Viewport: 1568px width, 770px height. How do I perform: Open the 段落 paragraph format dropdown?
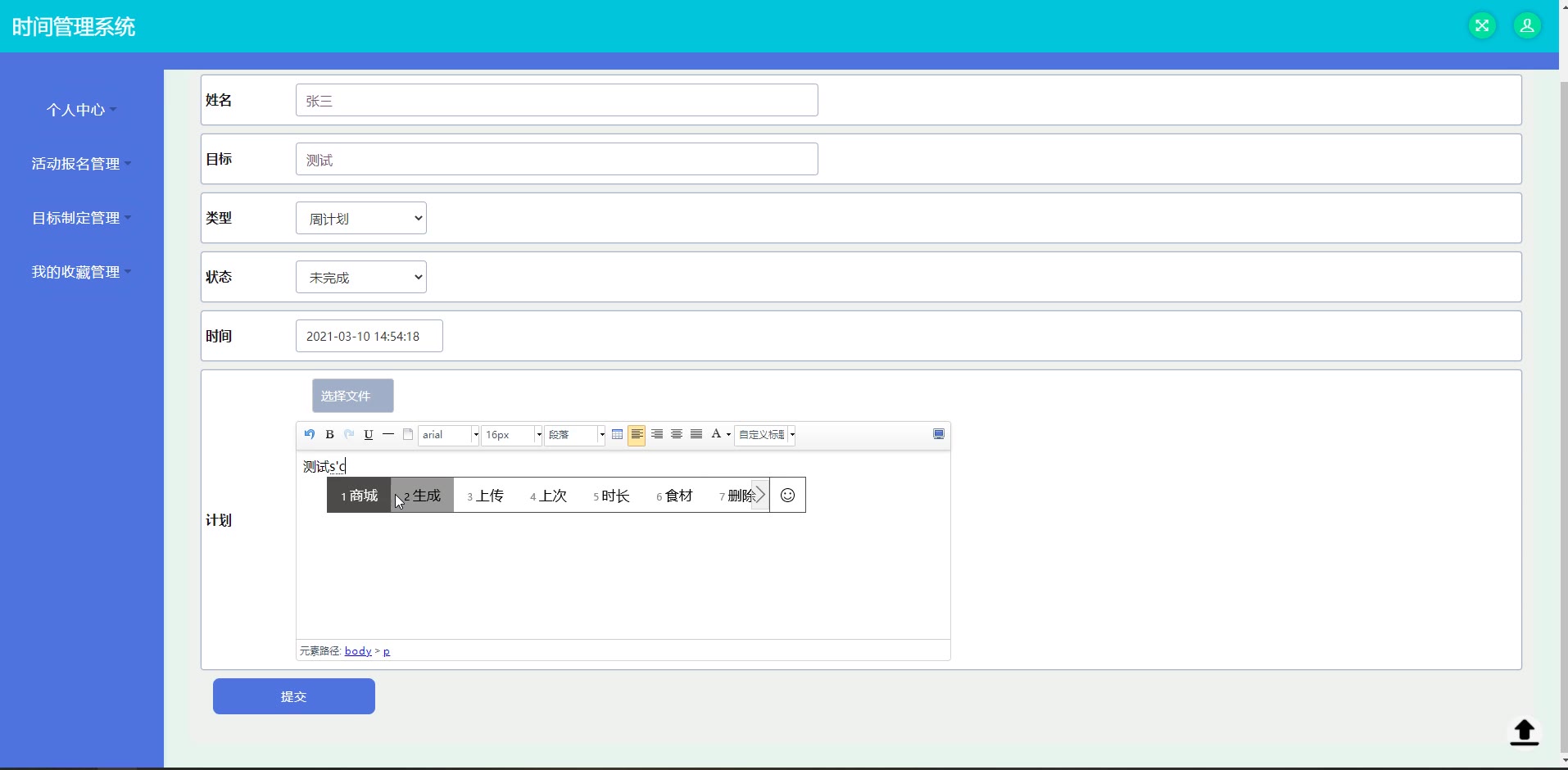(x=576, y=435)
